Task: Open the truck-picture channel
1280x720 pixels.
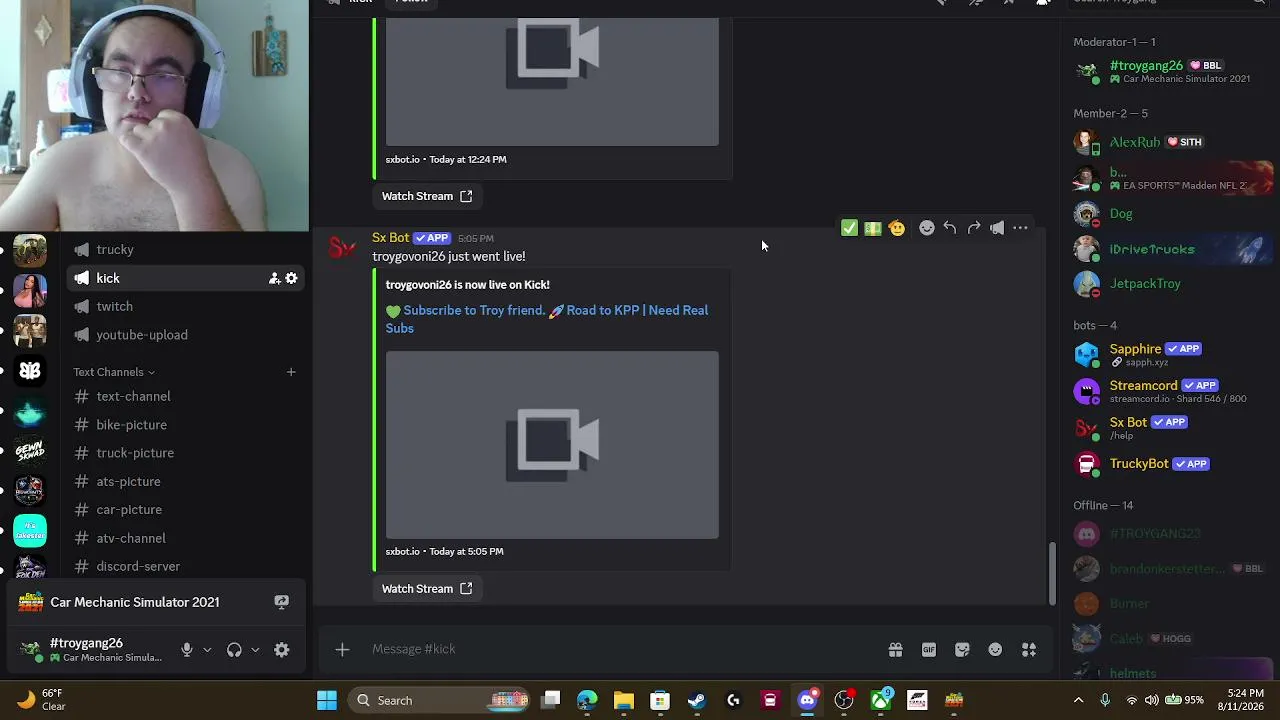Action: [185, 453]
